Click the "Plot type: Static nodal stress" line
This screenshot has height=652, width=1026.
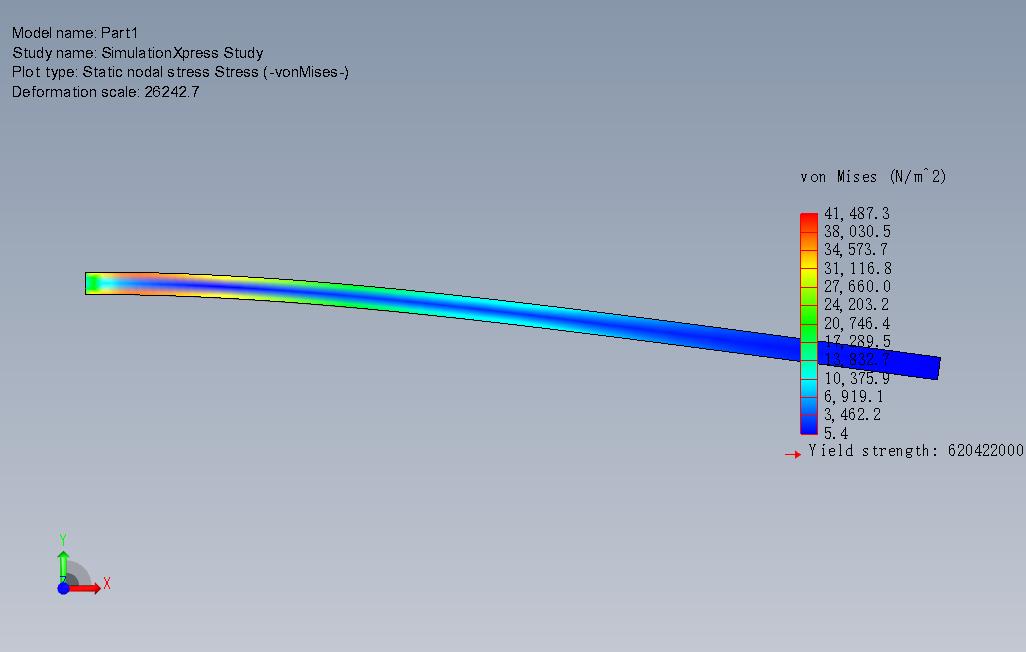pyautogui.click(x=180, y=72)
